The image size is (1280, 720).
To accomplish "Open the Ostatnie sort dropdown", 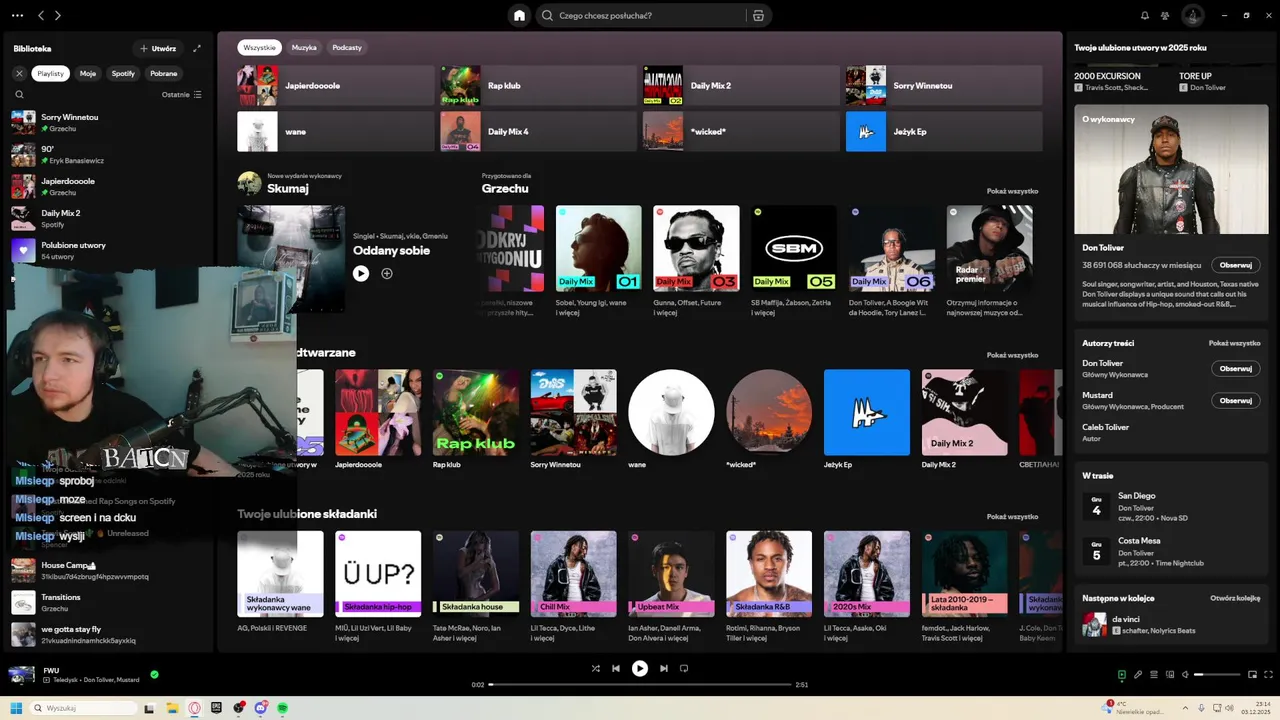I will point(181,95).
